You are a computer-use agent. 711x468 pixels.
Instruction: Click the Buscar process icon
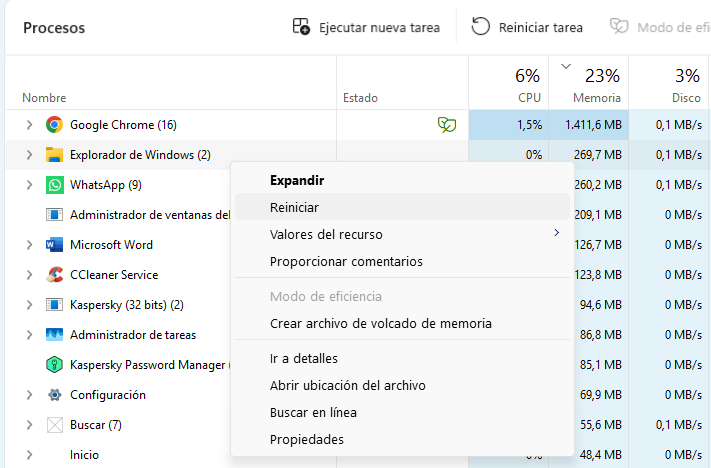(x=54, y=425)
